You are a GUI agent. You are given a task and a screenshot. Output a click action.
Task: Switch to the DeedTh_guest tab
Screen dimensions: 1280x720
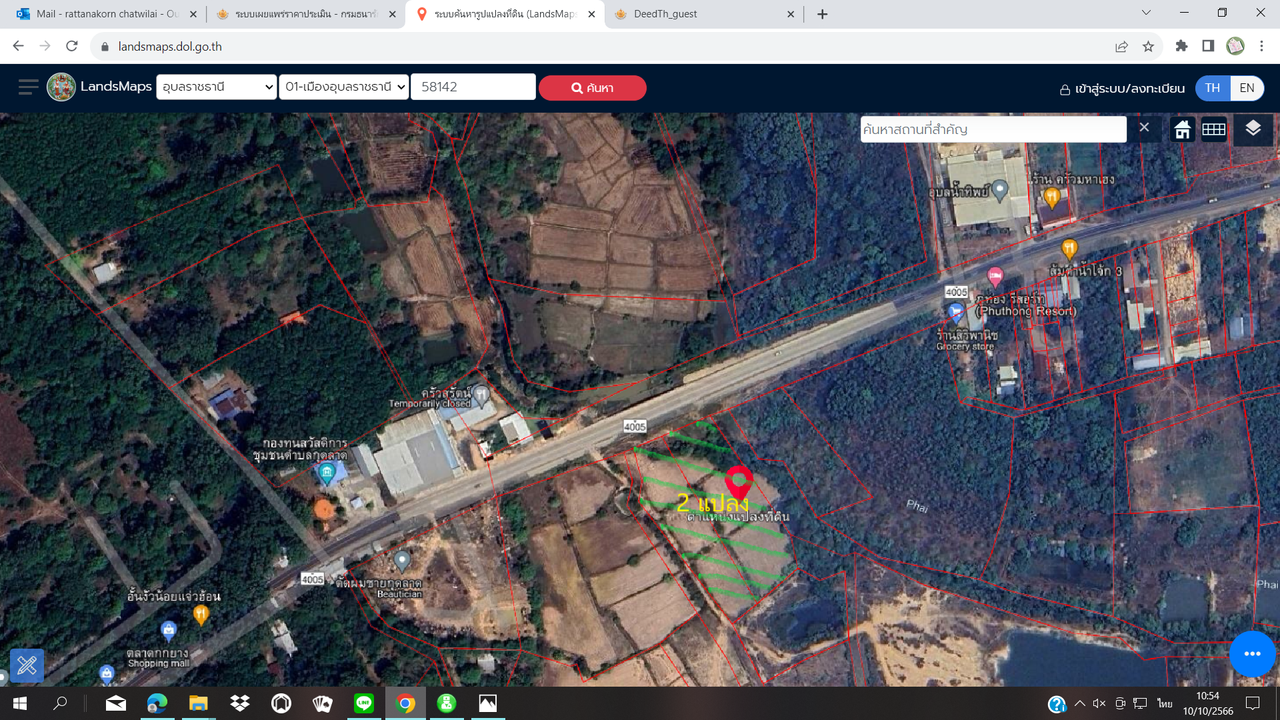pos(704,14)
